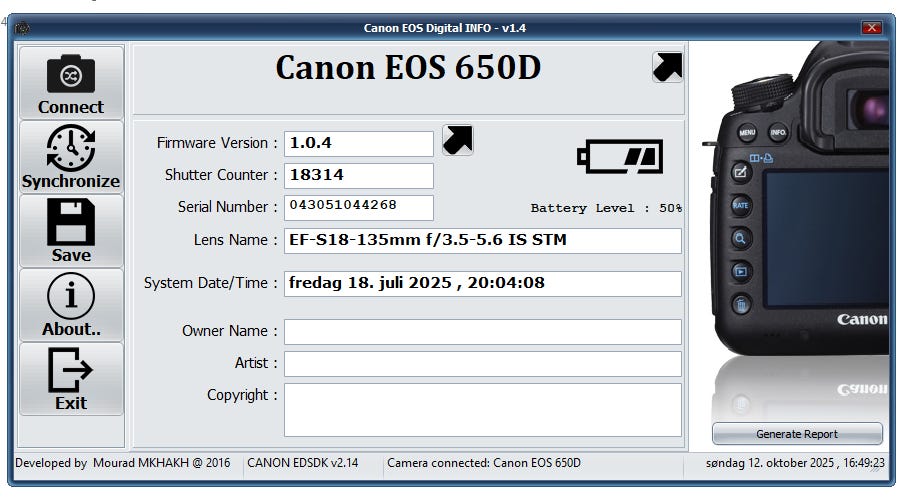Select the Shutter Counter field 18314
This screenshot has height=498, width=904.
359,175
